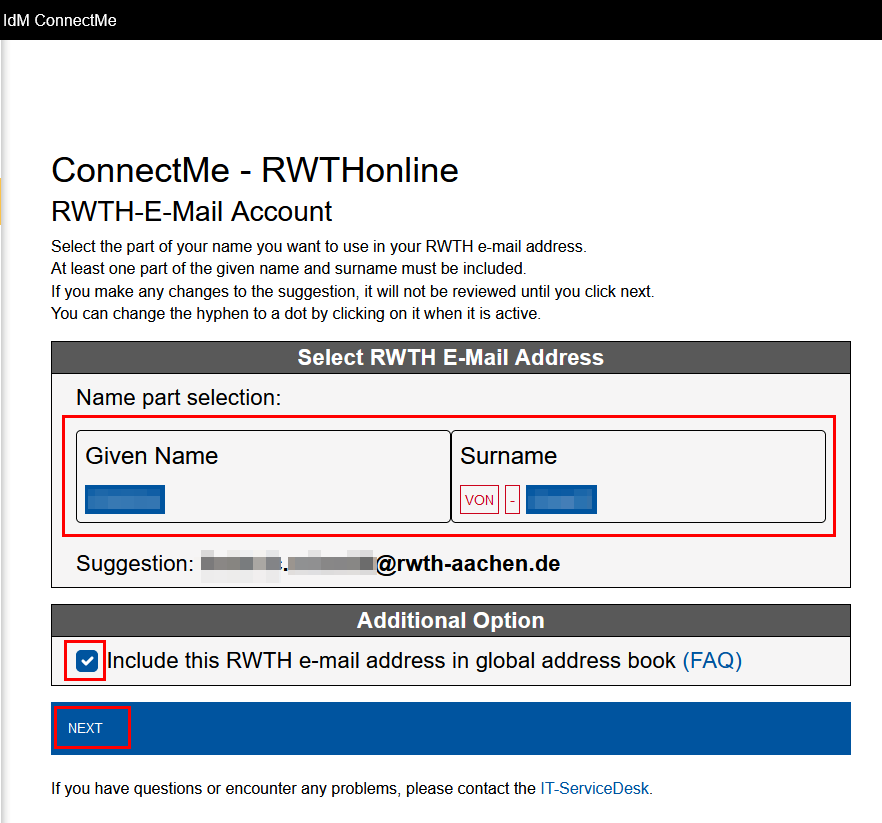Screen dimensions: 882x823
Task: Enable the VON prefix in the address
Action: click(479, 499)
